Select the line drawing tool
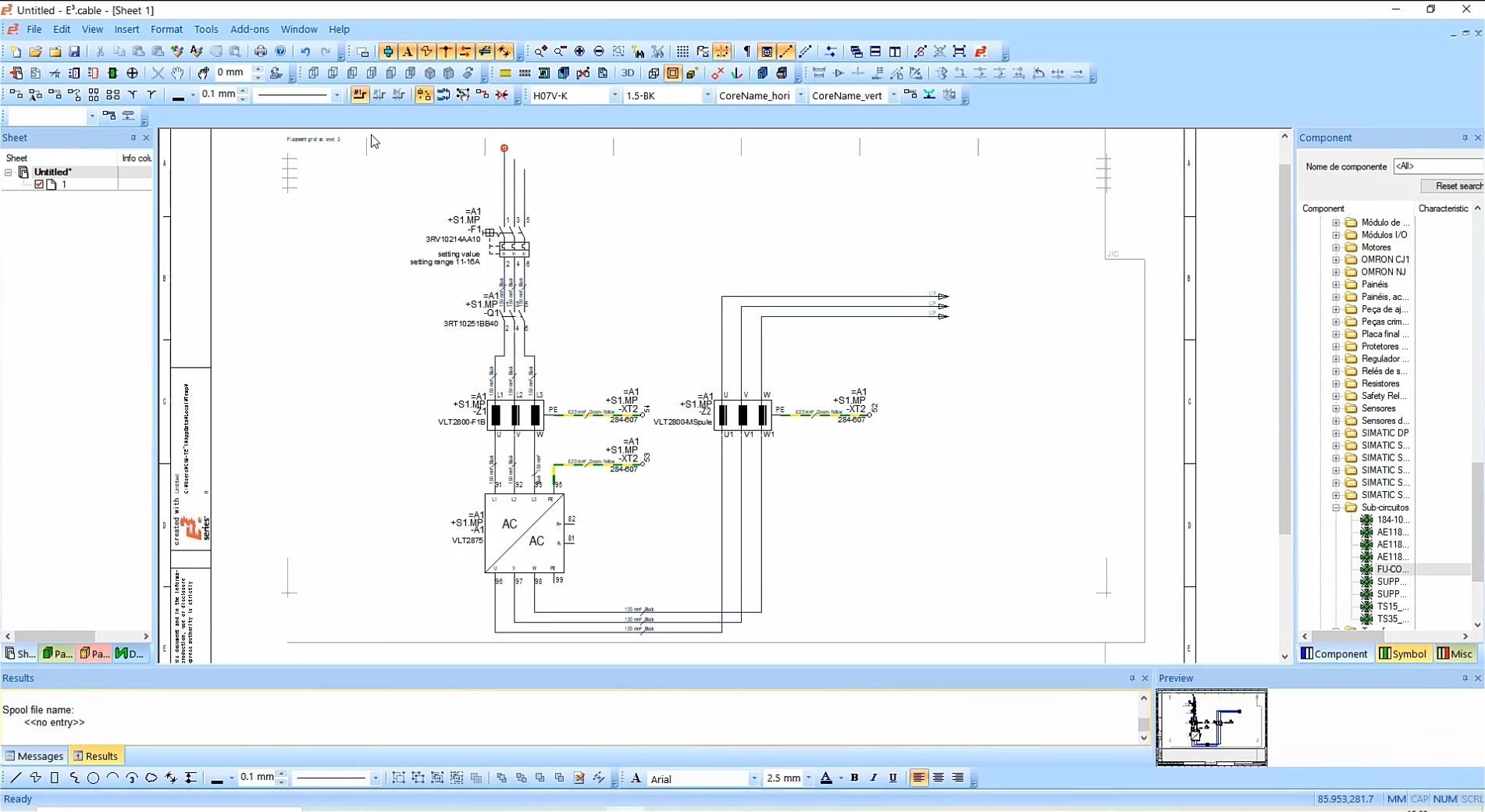Viewport: 1485px width, 812px height. pyautogui.click(x=16, y=778)
